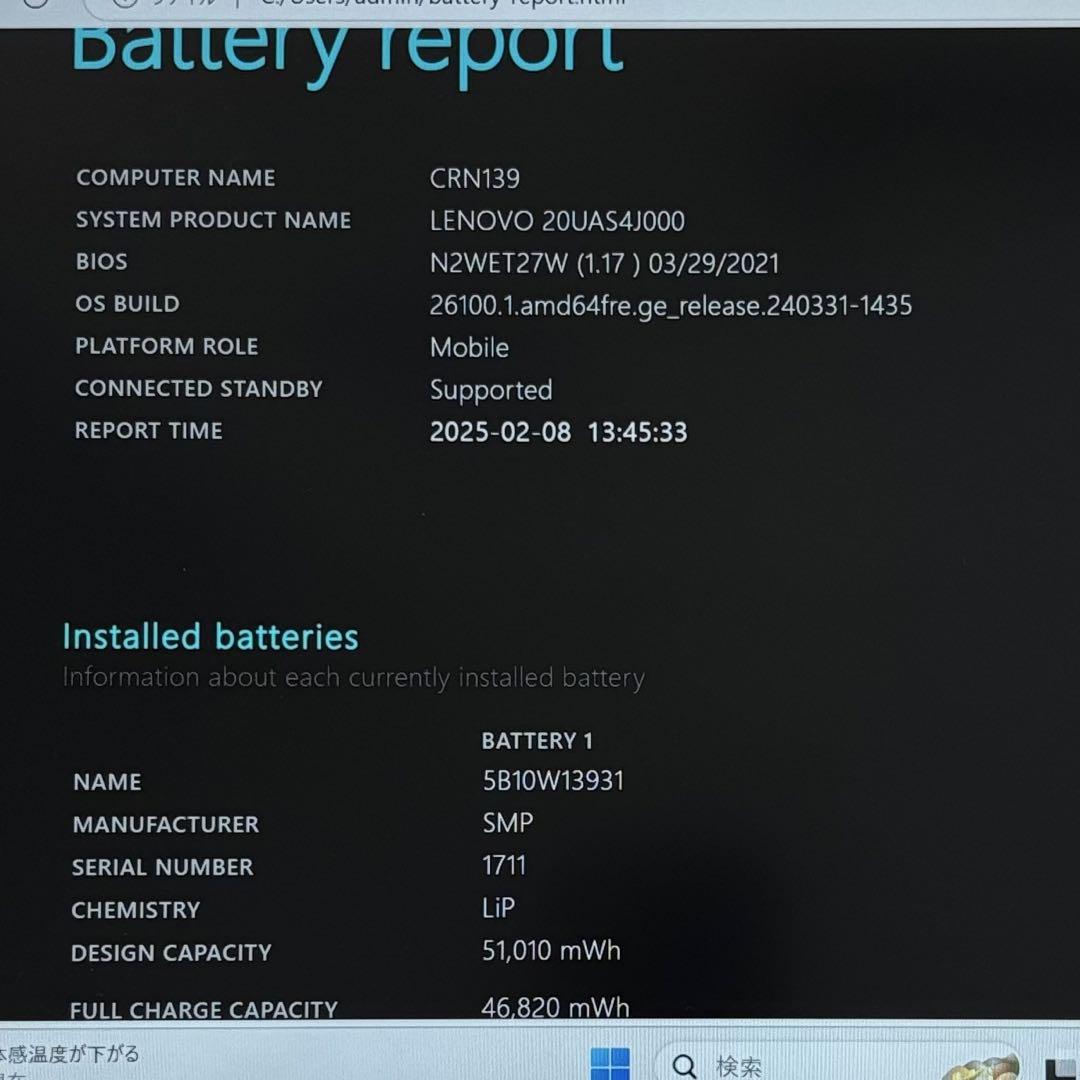
Task: Click the DESIGN CAPACITY row label
Action: point(172,953)
